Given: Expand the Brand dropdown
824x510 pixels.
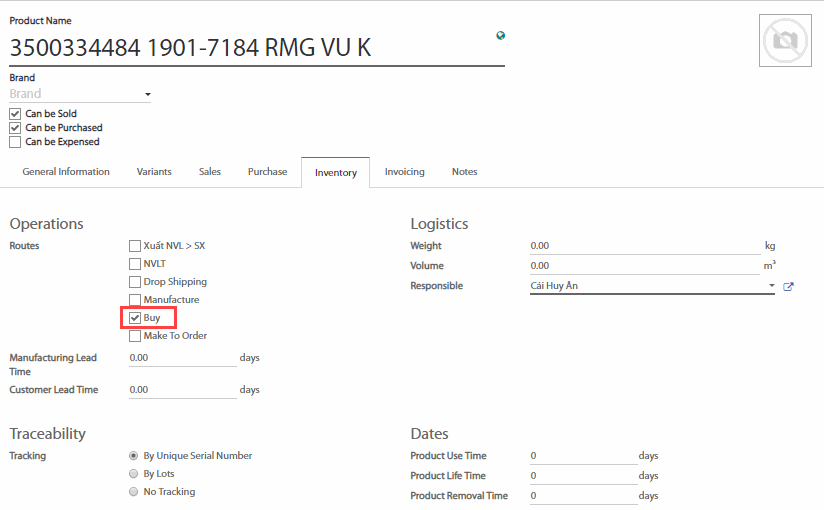Looking at the screenshot, I should 148,95.
